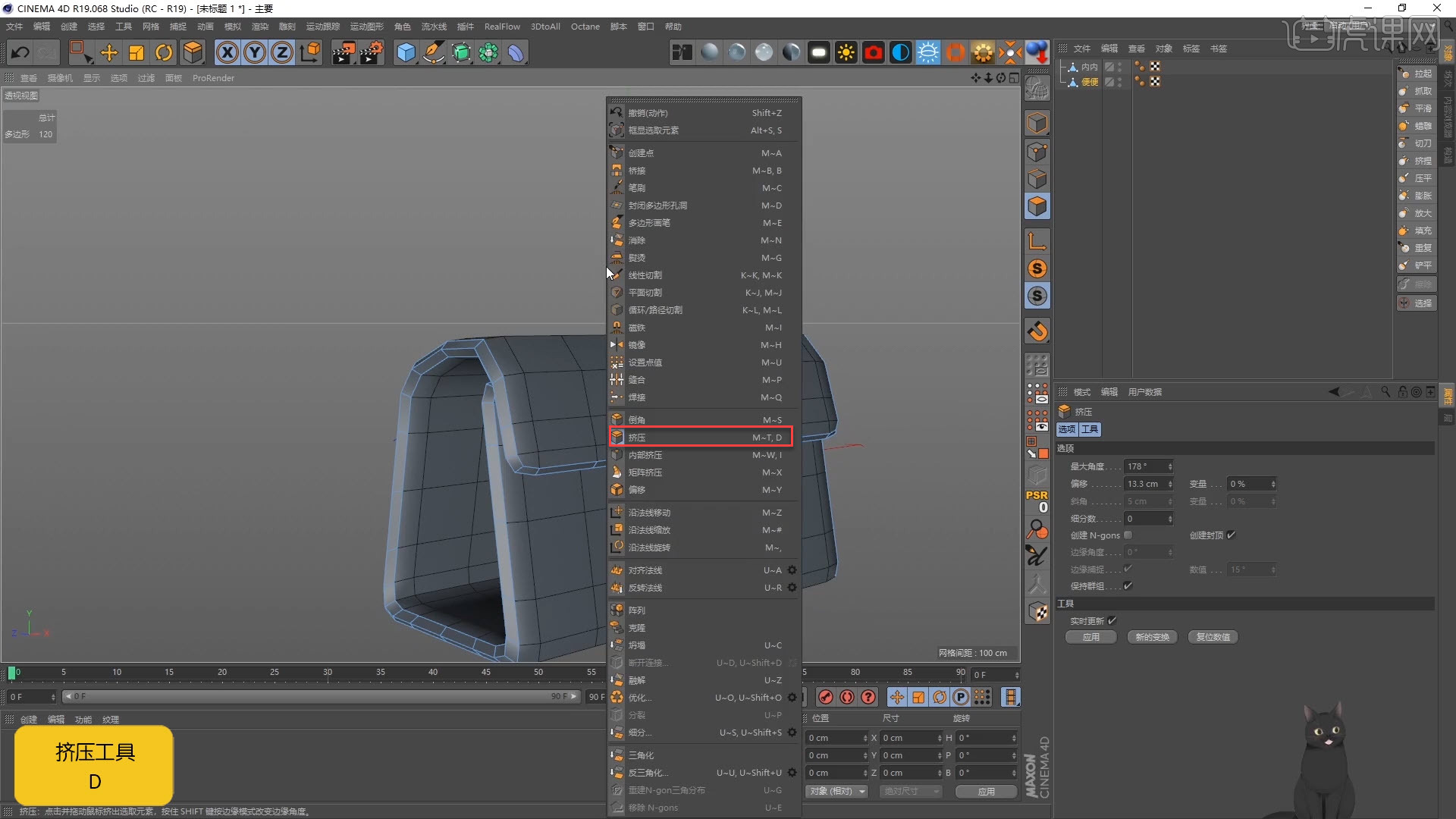Screen dimensions: 1456x819
Task: Click the X position input field
Action: click(834, 737)
